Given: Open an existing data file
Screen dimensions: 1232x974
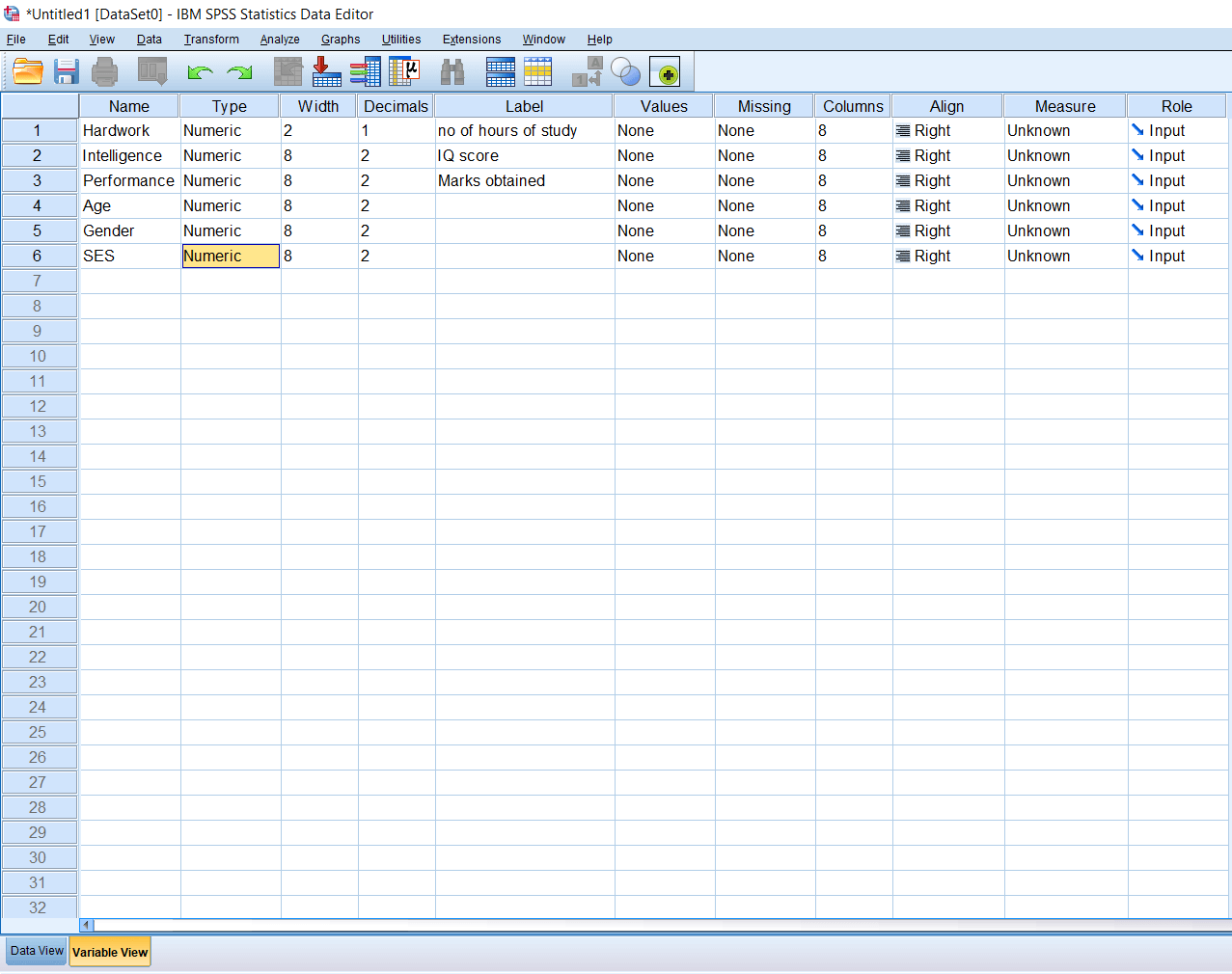Looking at the screenshot, I should 27,70.
